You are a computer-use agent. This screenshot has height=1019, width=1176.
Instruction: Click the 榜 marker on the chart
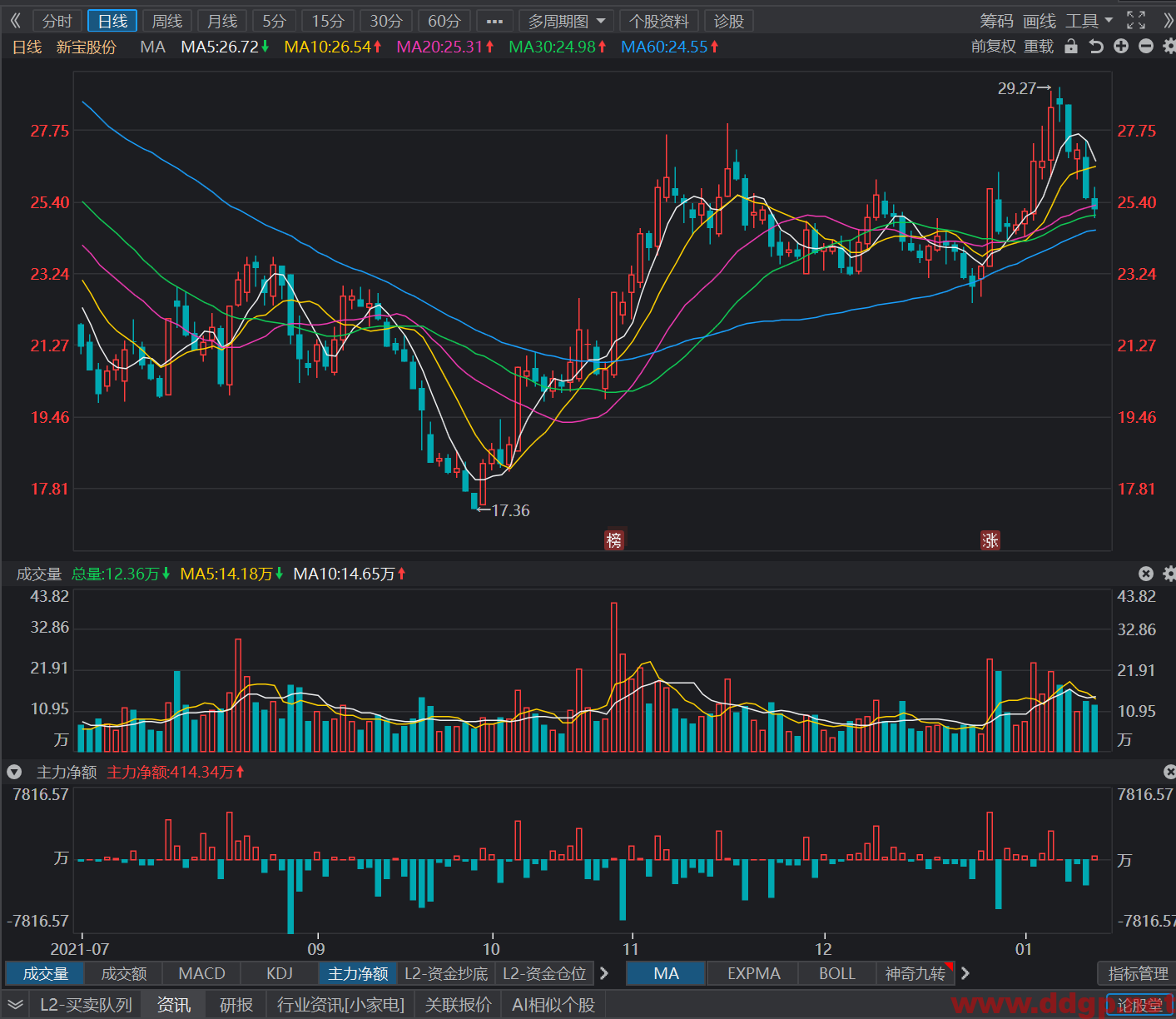point(614,540)
